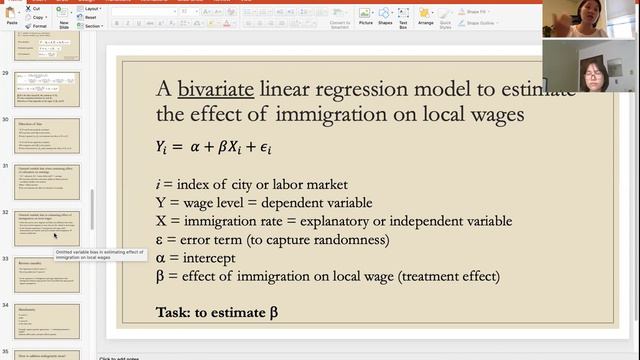Select slide 30 thumbnail
Image resolution: width=640 pixels, height=360 pixels.
click(x=47, y=136)
